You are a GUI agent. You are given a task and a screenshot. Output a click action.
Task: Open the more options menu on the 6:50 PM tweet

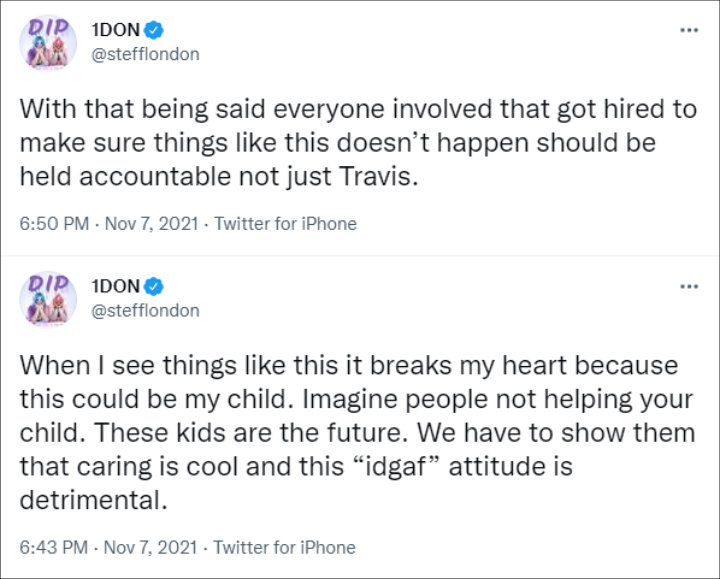coord(689,30)
